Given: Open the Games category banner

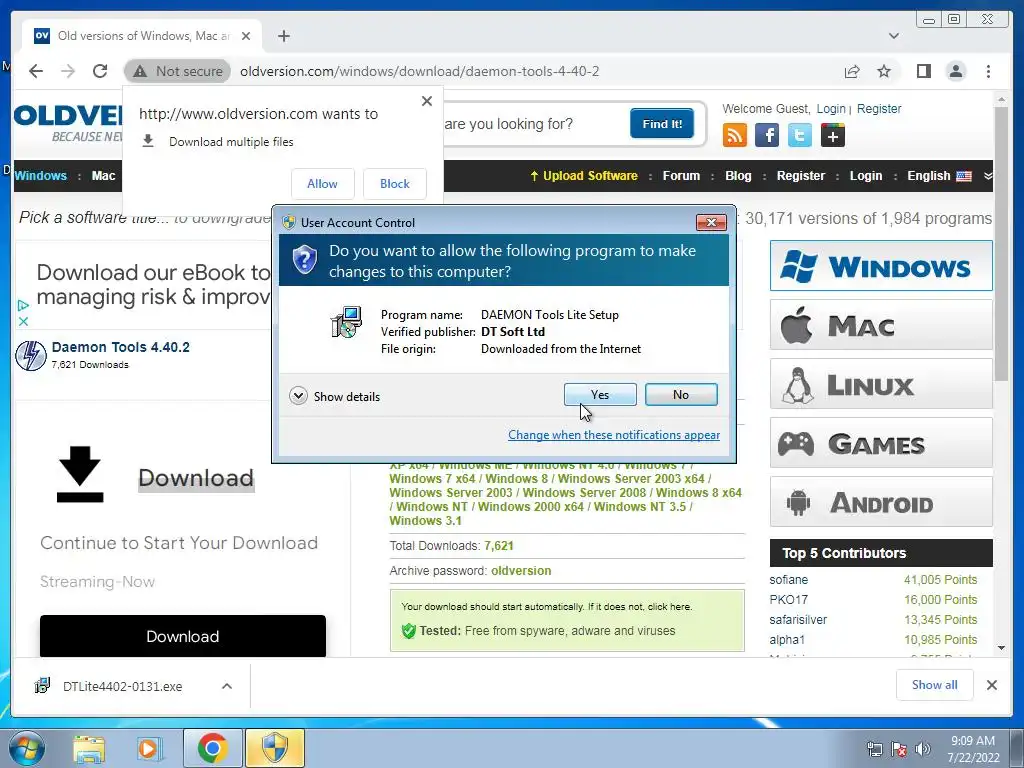Looking at the screenshot, I should [881, 443].
